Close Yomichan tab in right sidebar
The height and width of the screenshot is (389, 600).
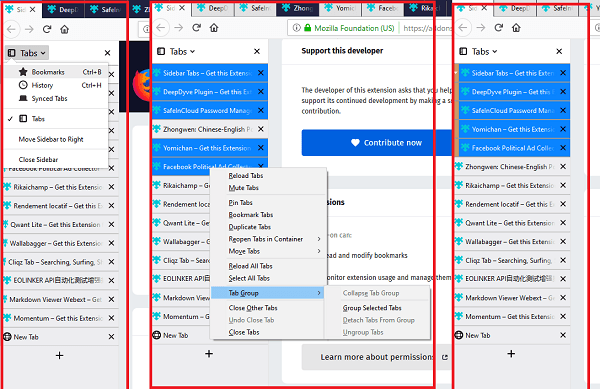563,129
